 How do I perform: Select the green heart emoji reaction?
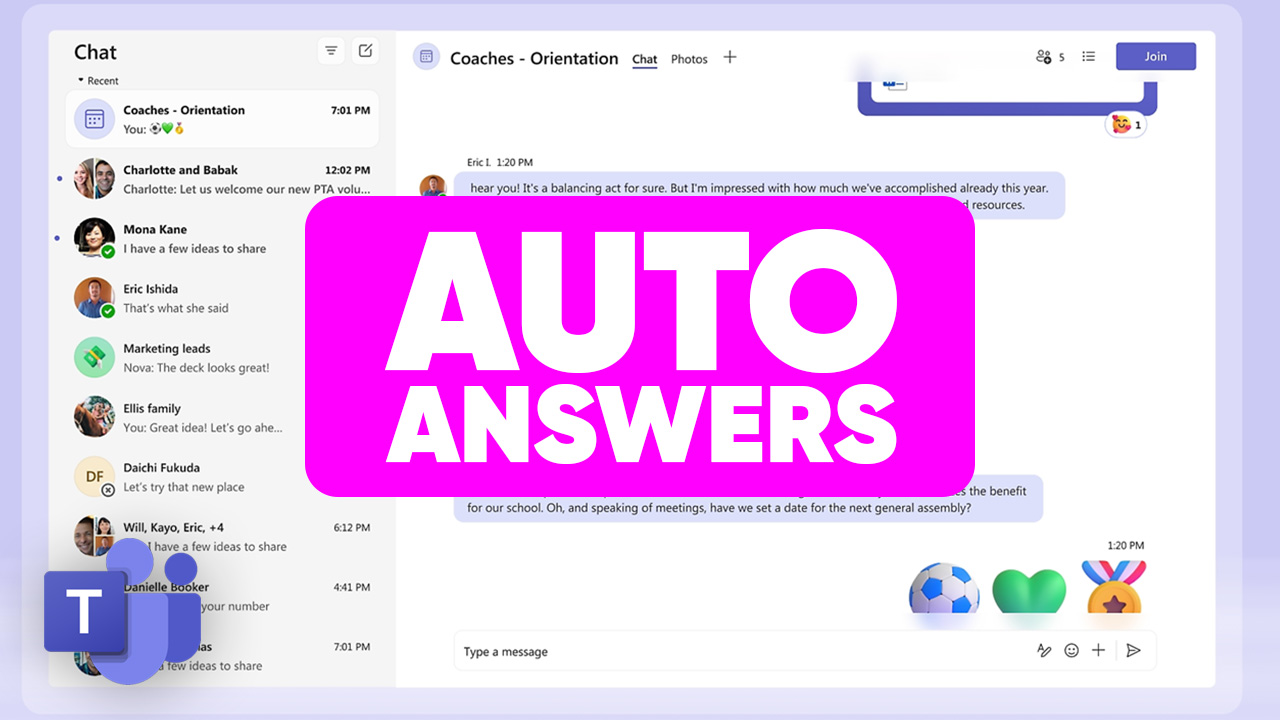tap(1029, 590)
